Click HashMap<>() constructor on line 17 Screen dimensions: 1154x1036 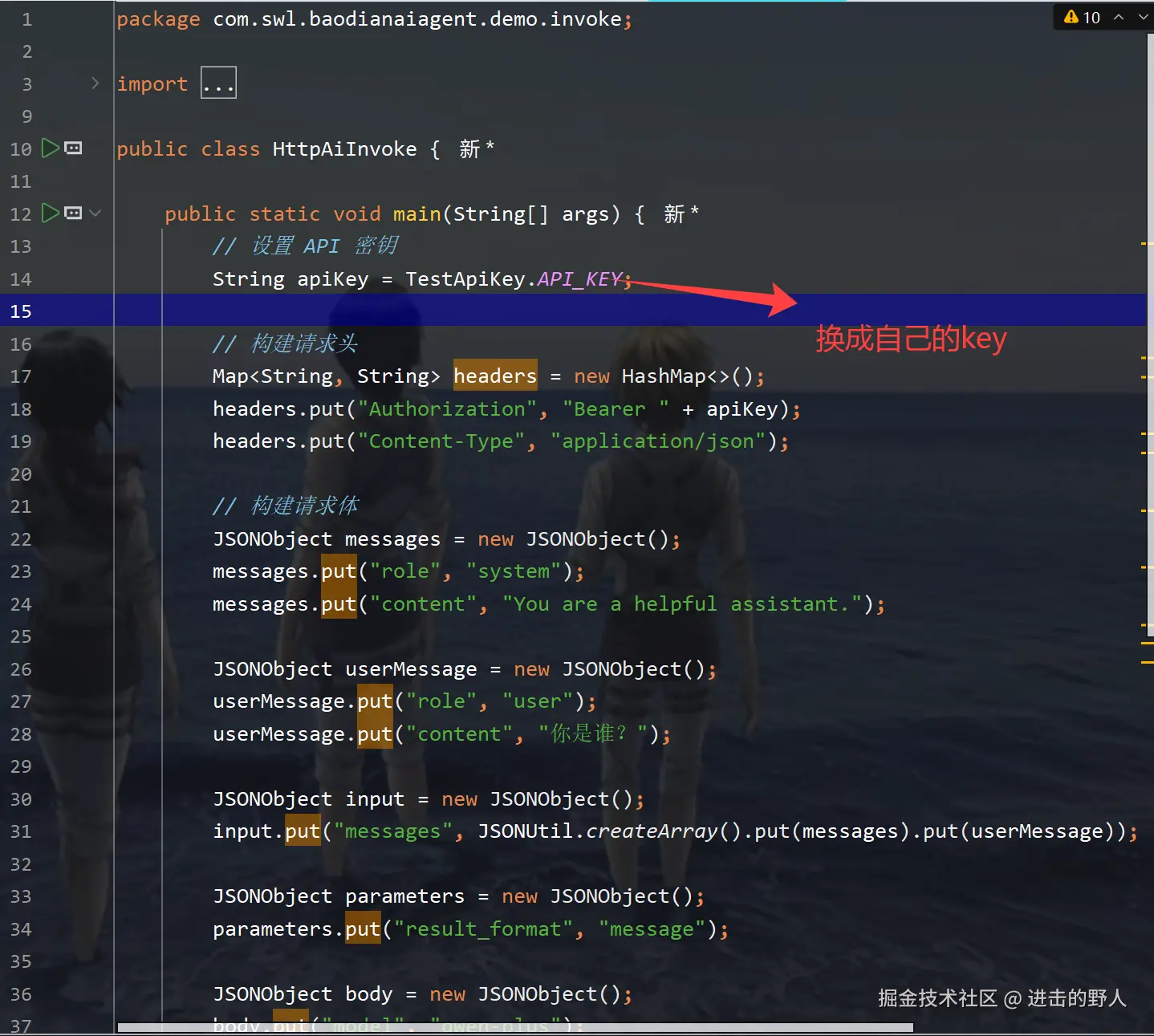(x=687, y=376)
